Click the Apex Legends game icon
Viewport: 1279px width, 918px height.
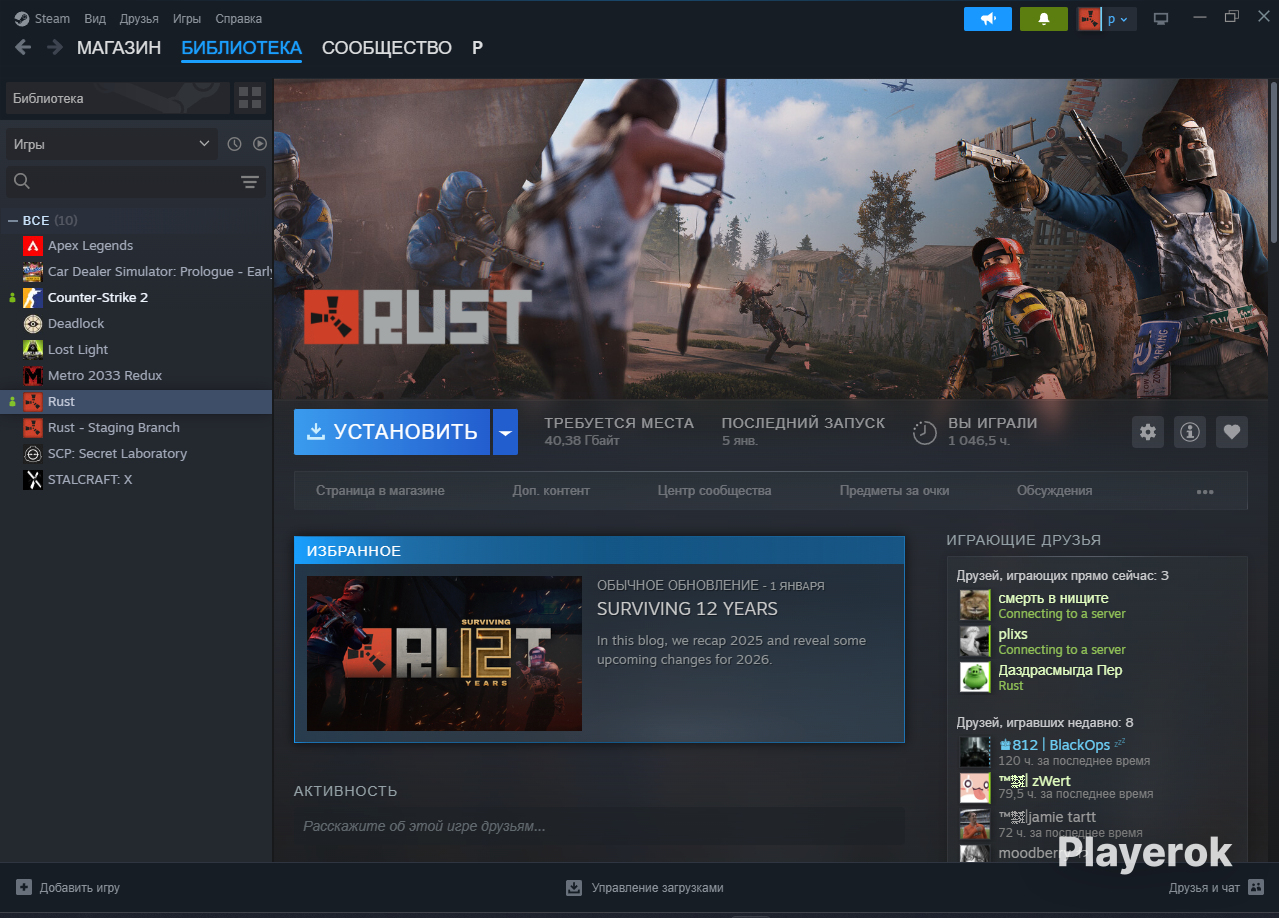tap(33, 246)
